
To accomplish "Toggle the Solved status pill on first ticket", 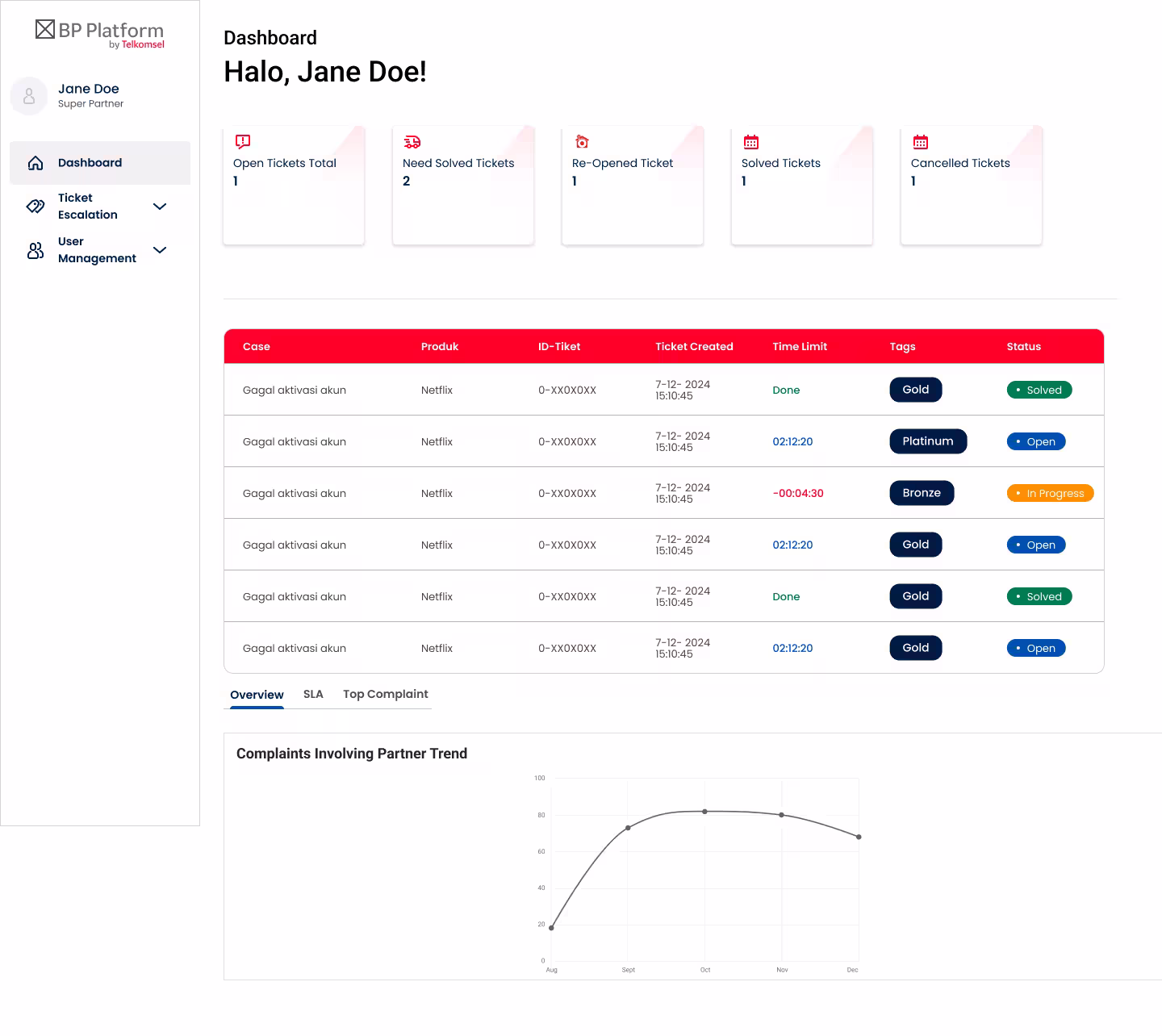I will pyautogui.click(x=1039, y=389).
